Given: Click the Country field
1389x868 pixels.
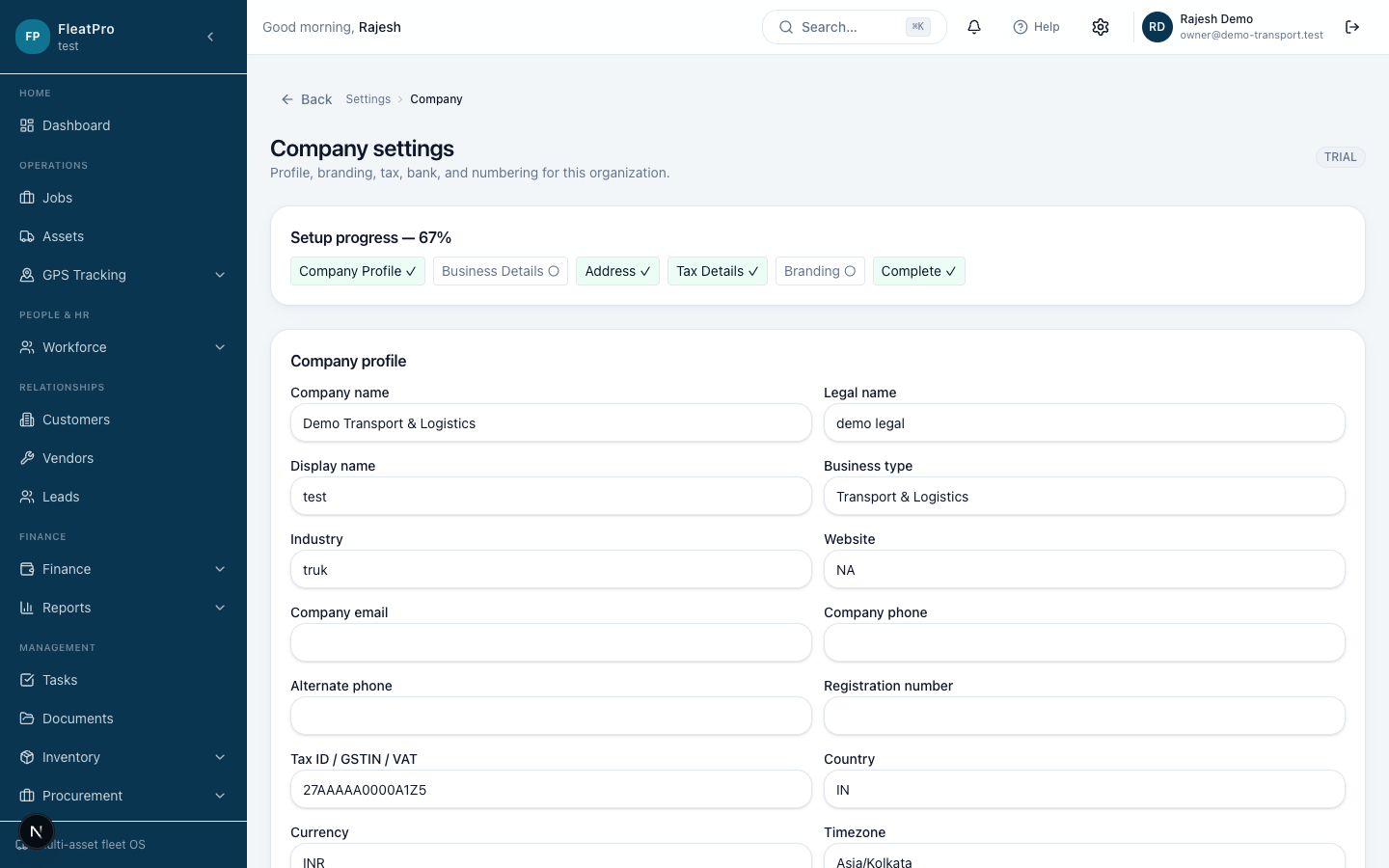Looking at the screenshot, I should [x=1084, y=790].
